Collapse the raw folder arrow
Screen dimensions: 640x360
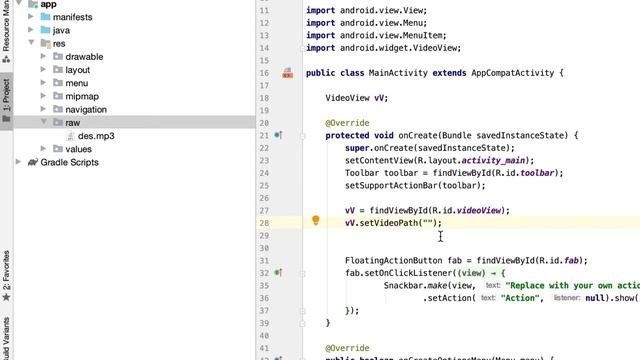point(43,122)
